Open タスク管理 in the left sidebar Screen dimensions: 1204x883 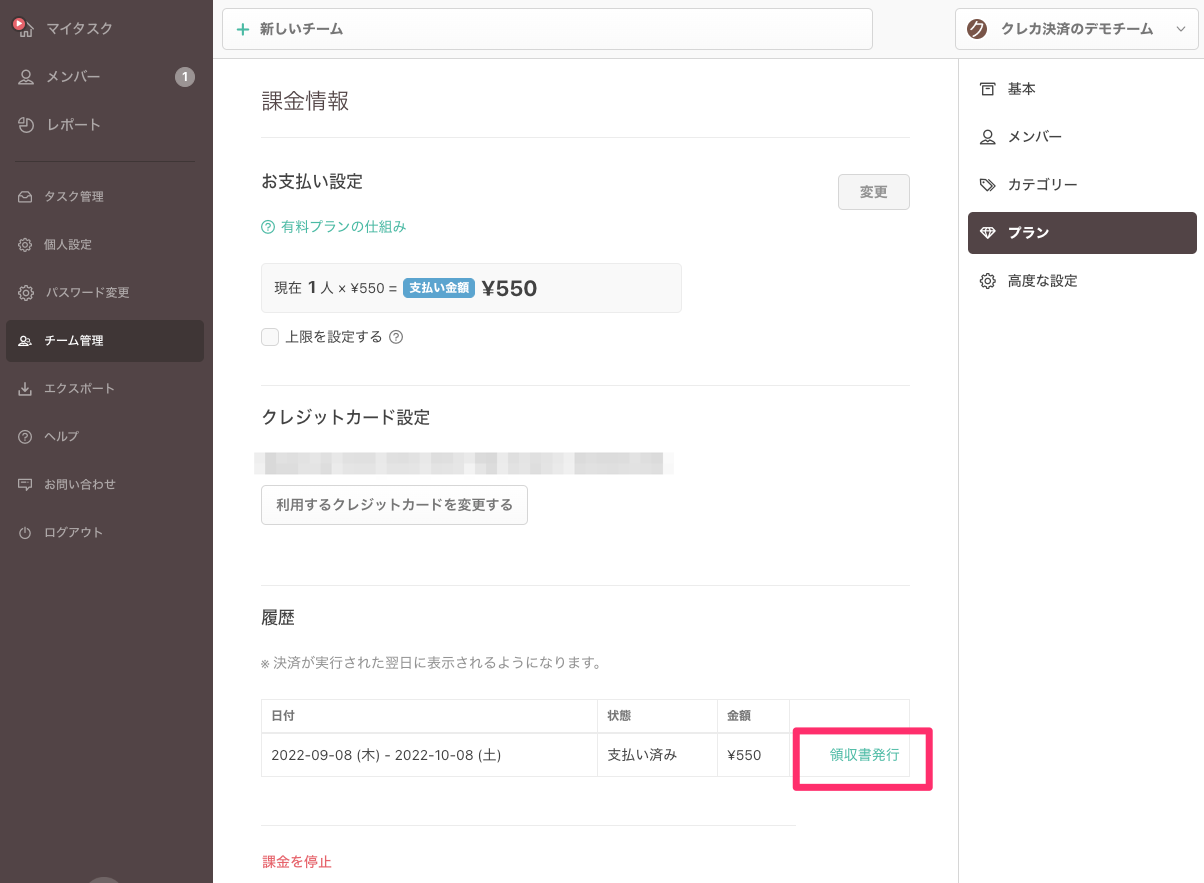(73, 197)
